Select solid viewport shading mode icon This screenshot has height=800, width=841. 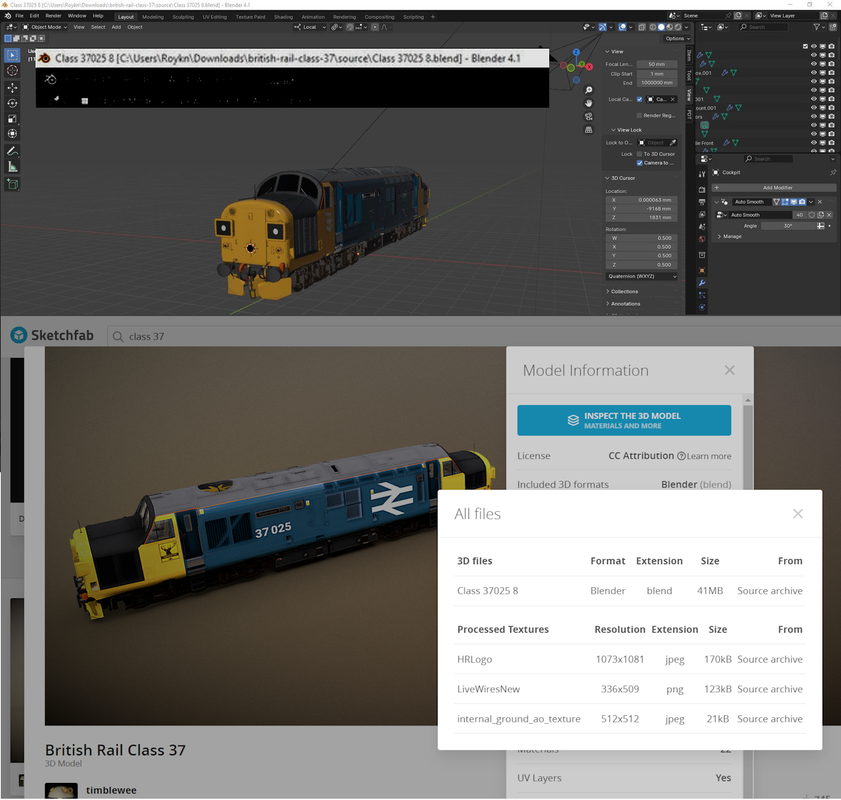tap(661, 27)
